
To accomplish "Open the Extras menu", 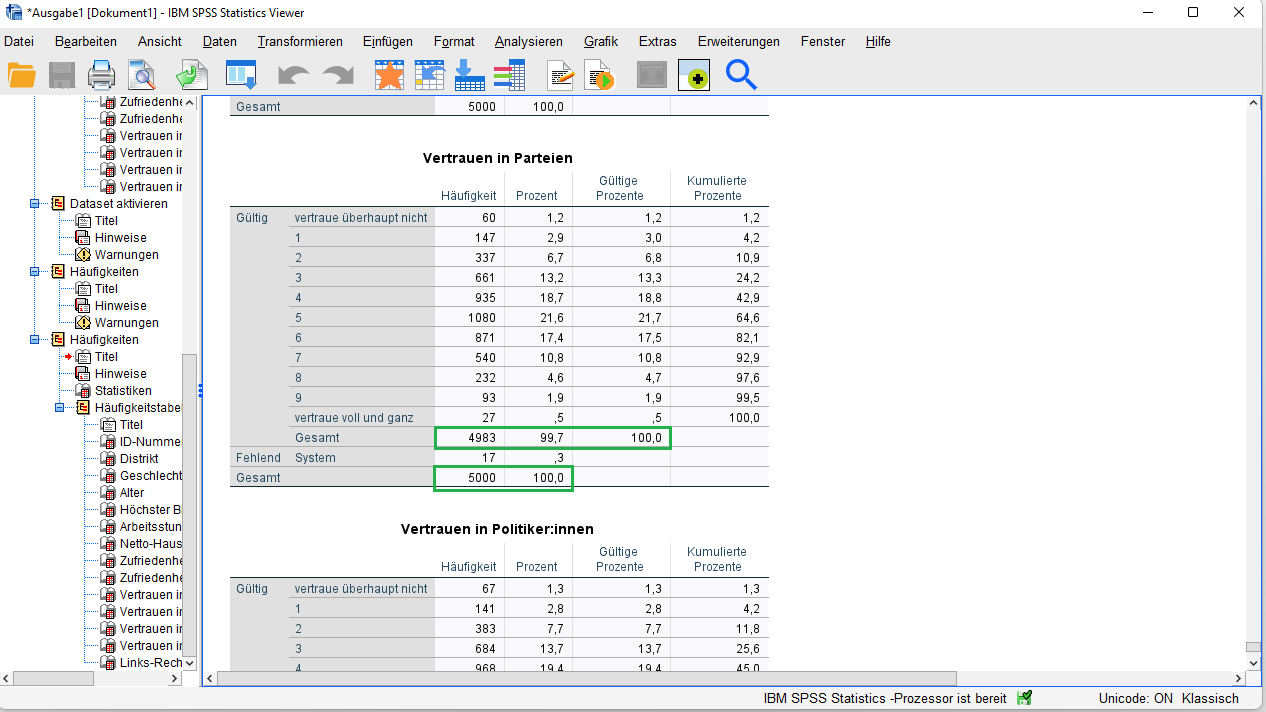I will [658, 41].
